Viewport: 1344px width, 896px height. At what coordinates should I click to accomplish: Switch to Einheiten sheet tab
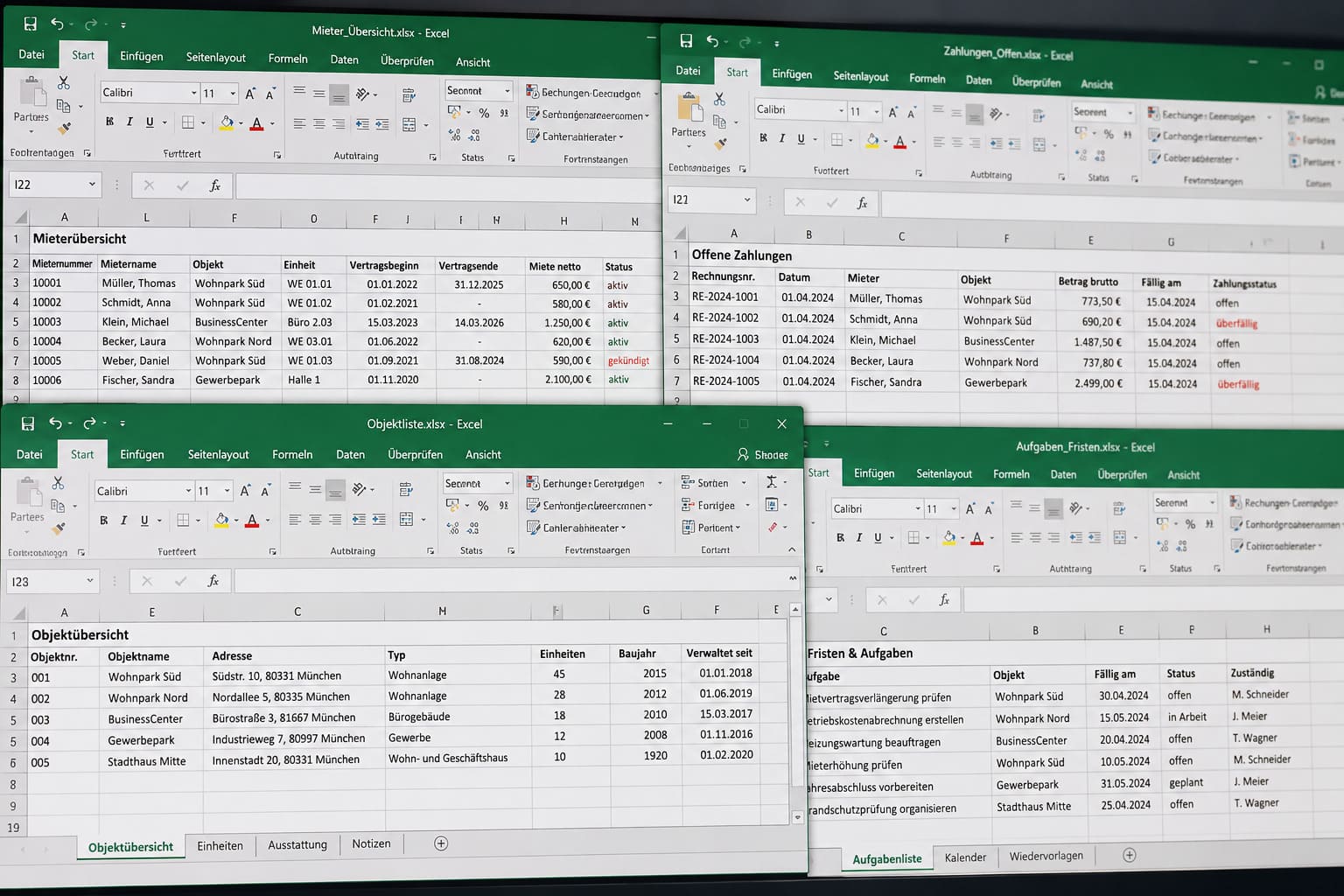(x=220, y=846)
